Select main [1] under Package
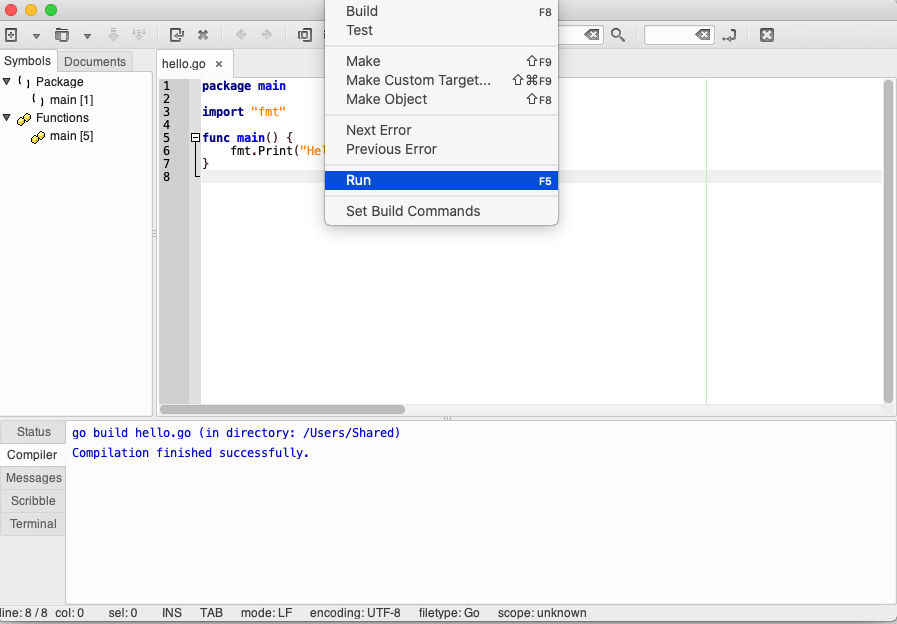897x624 pixels. pos(71,100)
